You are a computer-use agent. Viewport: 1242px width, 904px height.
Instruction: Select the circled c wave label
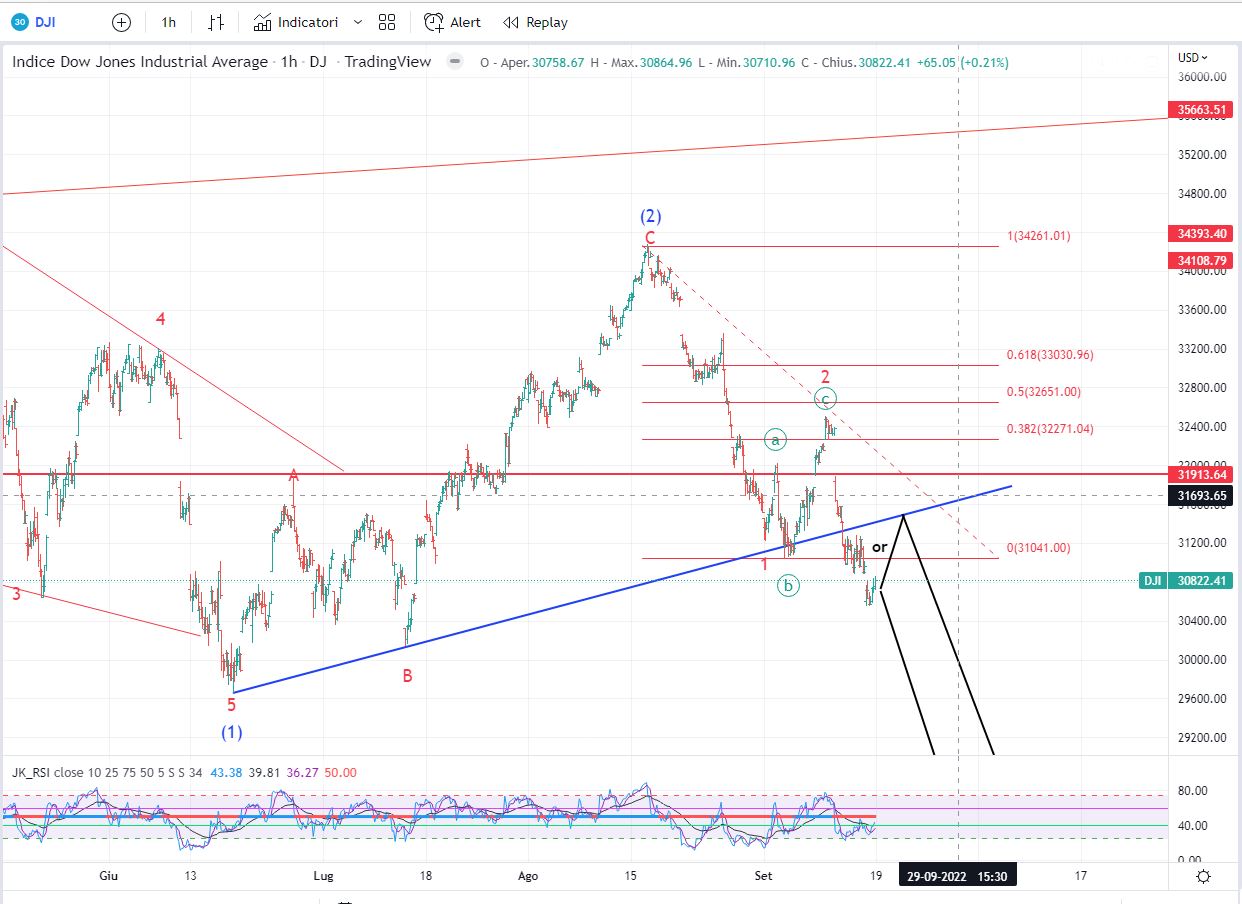tap(825, 399)
